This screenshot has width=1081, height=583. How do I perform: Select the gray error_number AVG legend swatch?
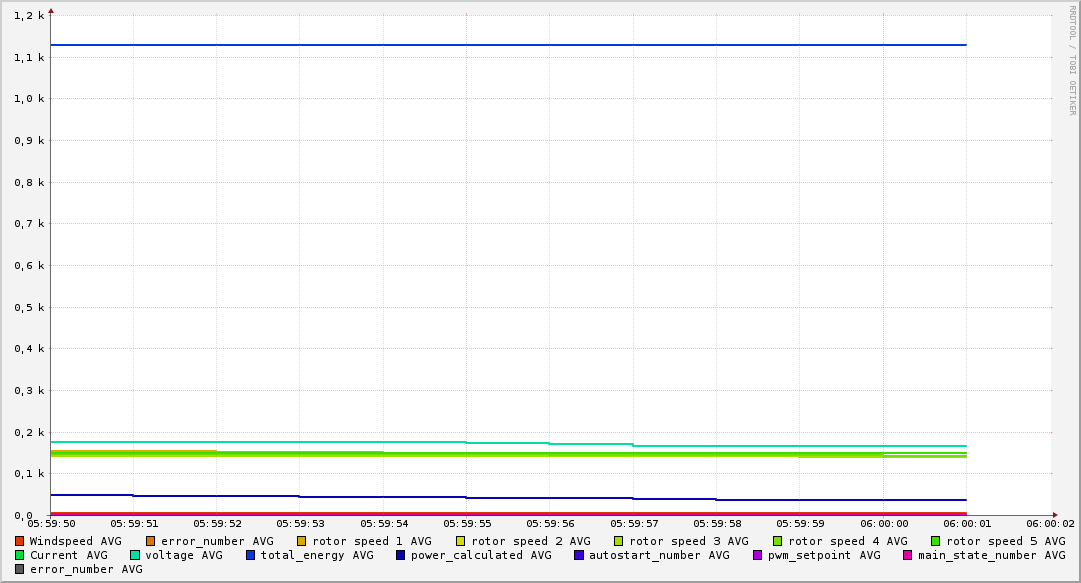(x=19, y=569)
